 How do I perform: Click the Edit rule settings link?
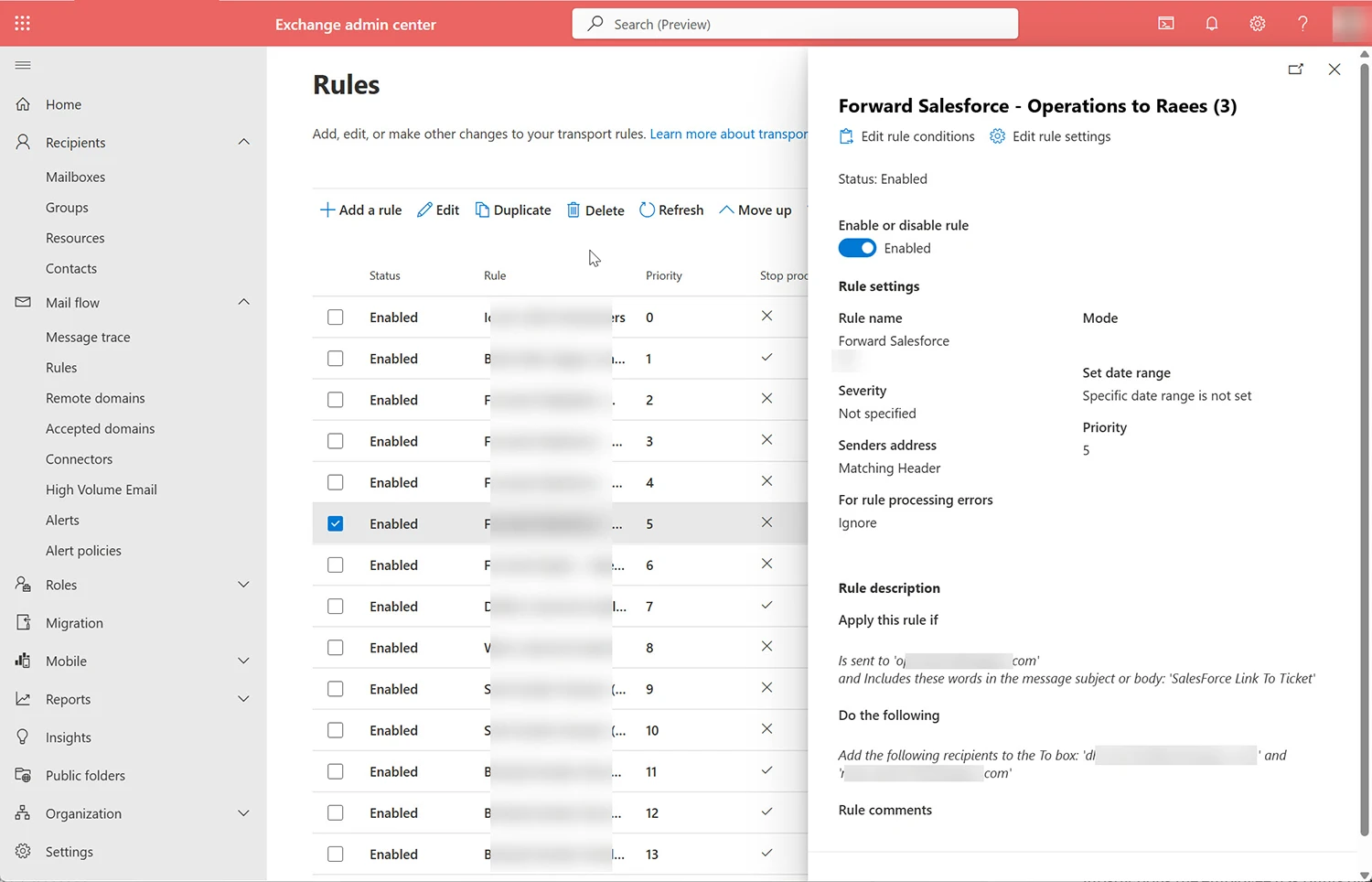click(1061, 136)
